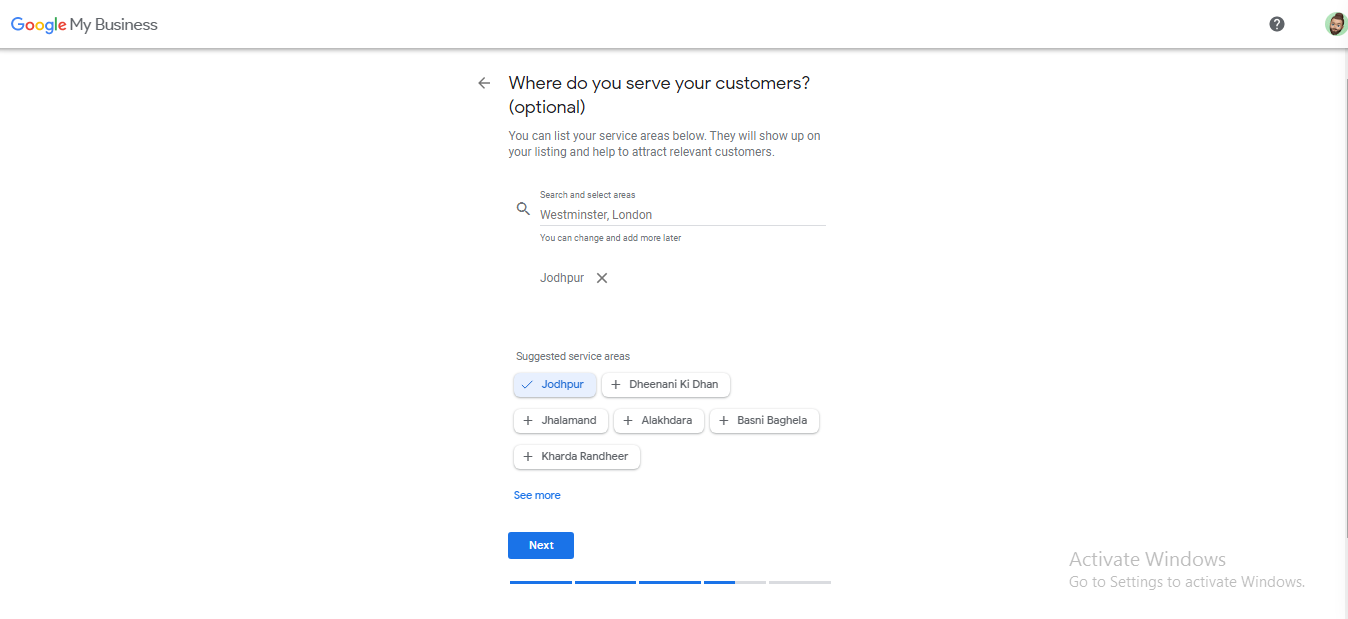Click the plus icon on Dheenani Ki Dhan
1348x619 pixels.
click(616, 385)
